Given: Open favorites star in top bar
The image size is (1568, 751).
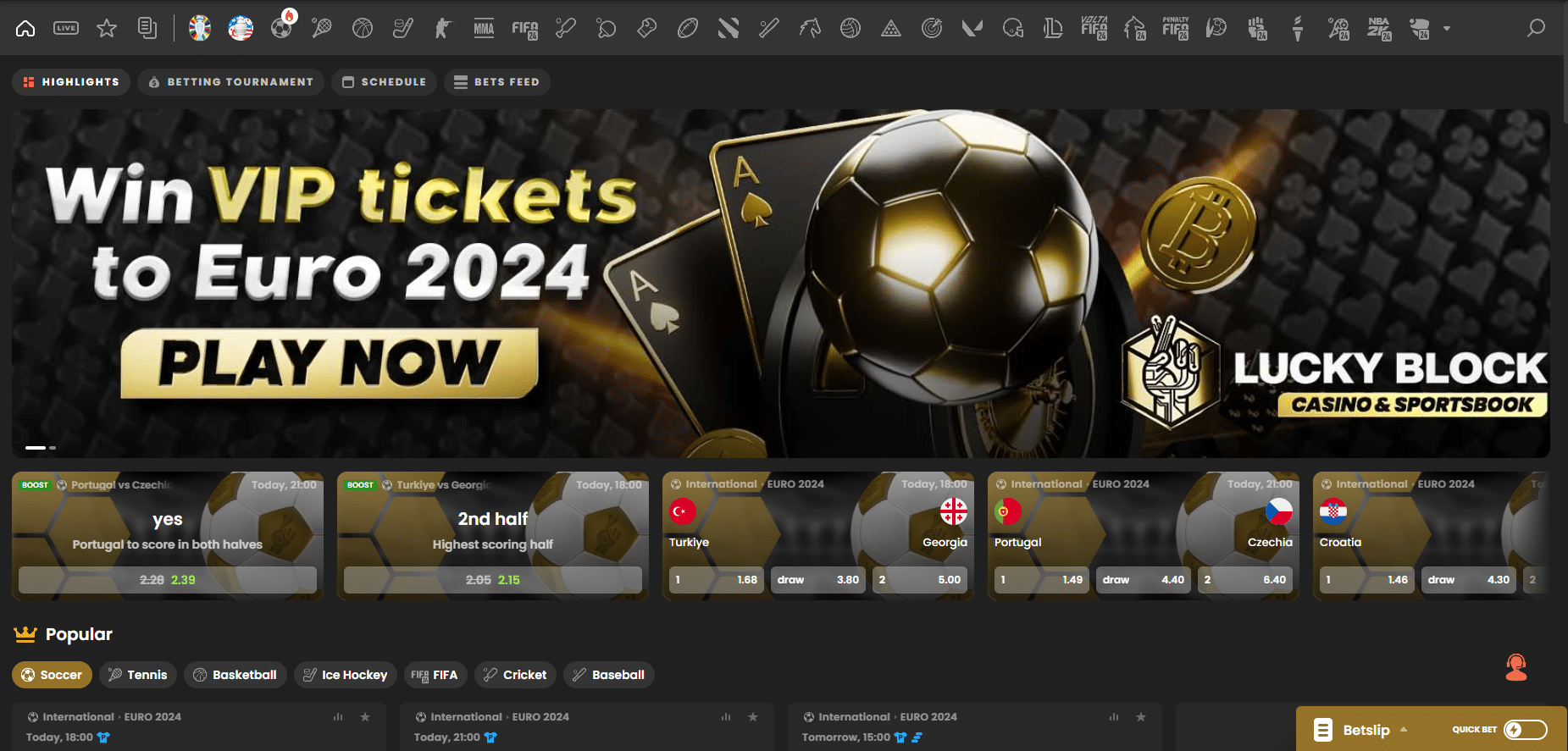Looking at the screenshot, I should point(107,28).
